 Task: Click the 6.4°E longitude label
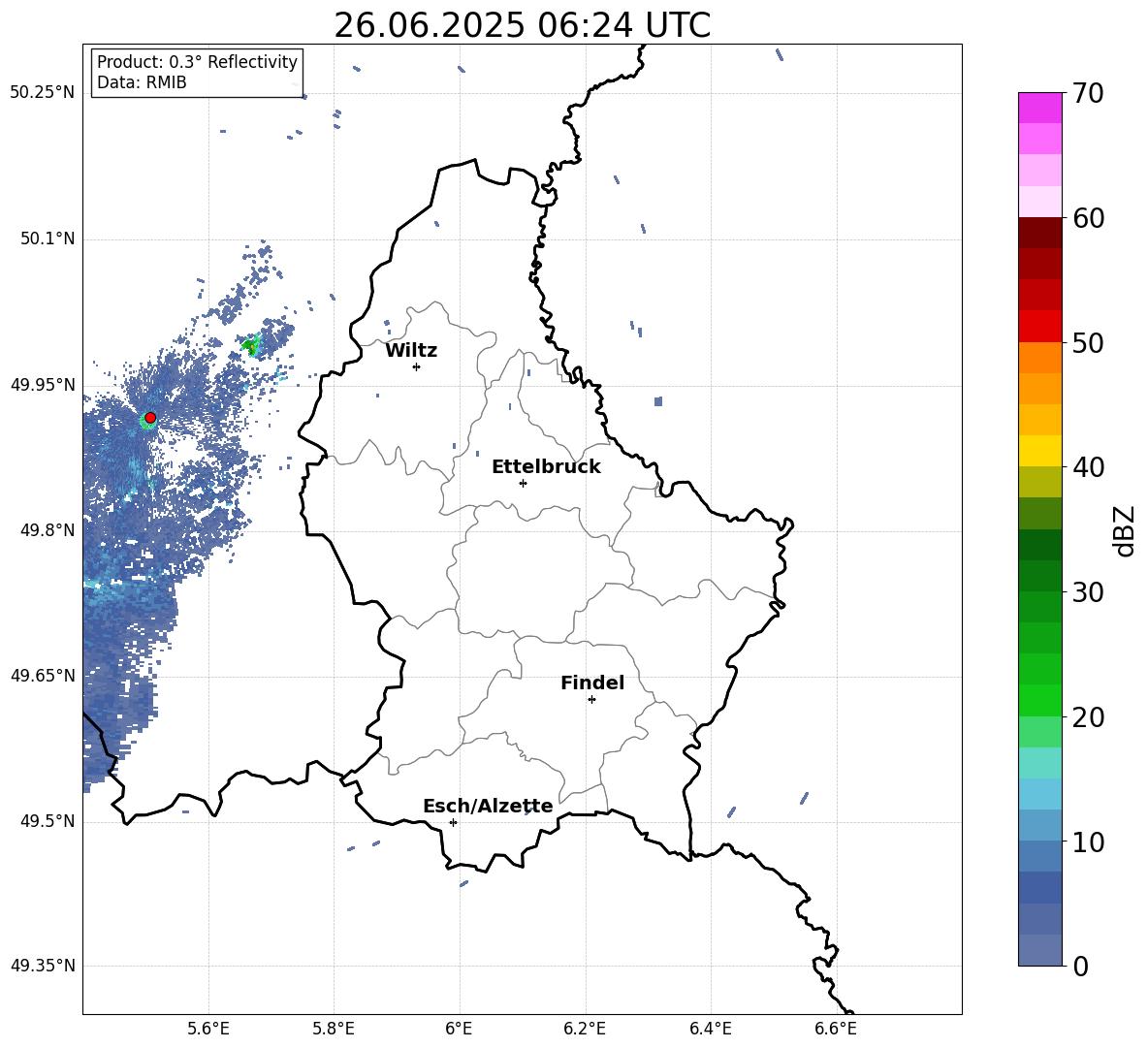tap(710, 1029)
